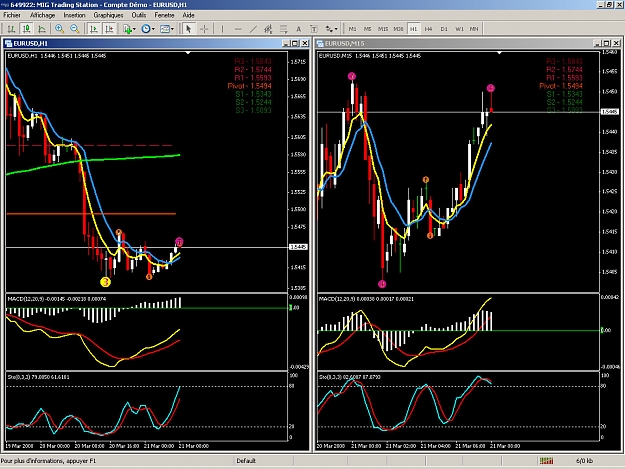
Task: Click Pivot - 1.5494 label in M15 chart
Action: (560, 86)
